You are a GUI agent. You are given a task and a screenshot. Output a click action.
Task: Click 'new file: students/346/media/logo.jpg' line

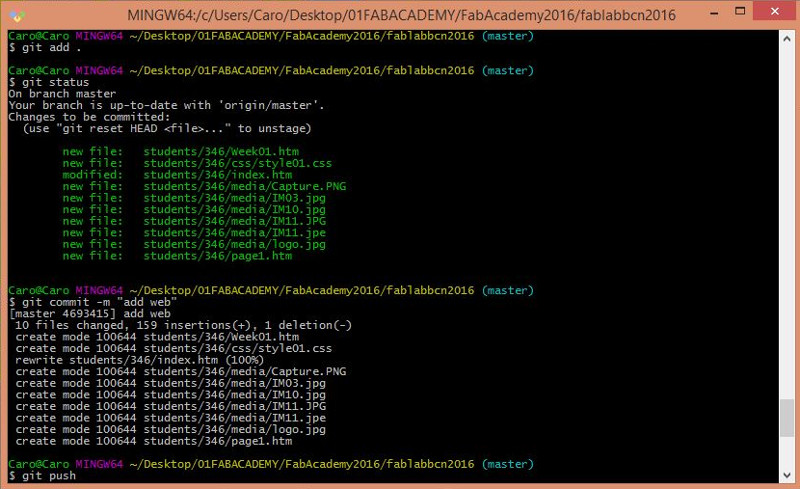(194, 244)
